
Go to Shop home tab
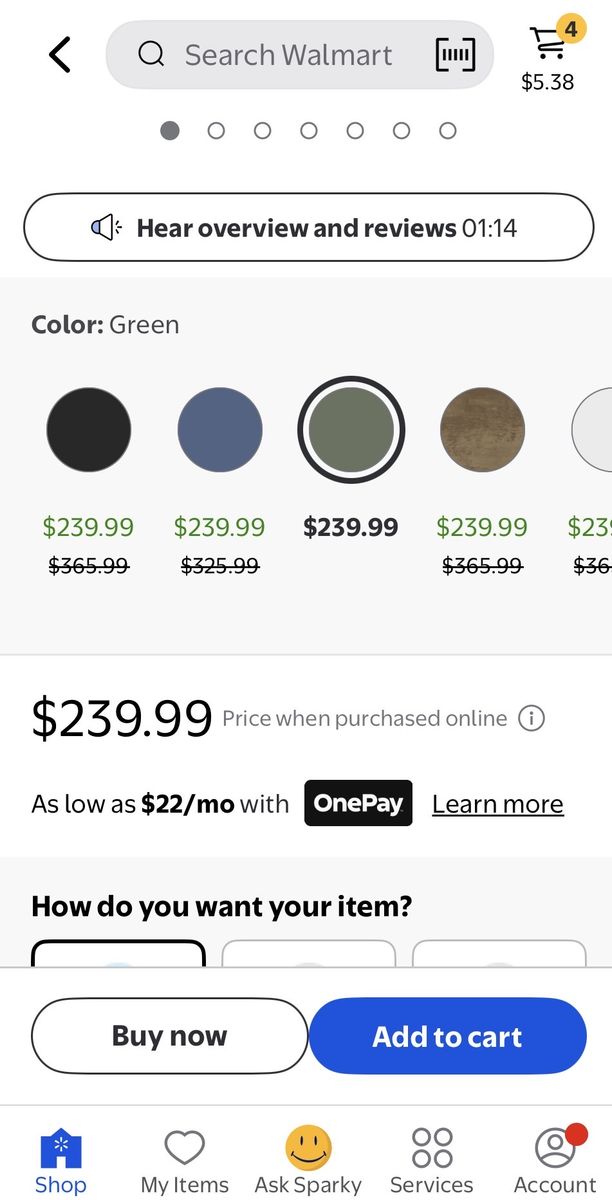60,1148
